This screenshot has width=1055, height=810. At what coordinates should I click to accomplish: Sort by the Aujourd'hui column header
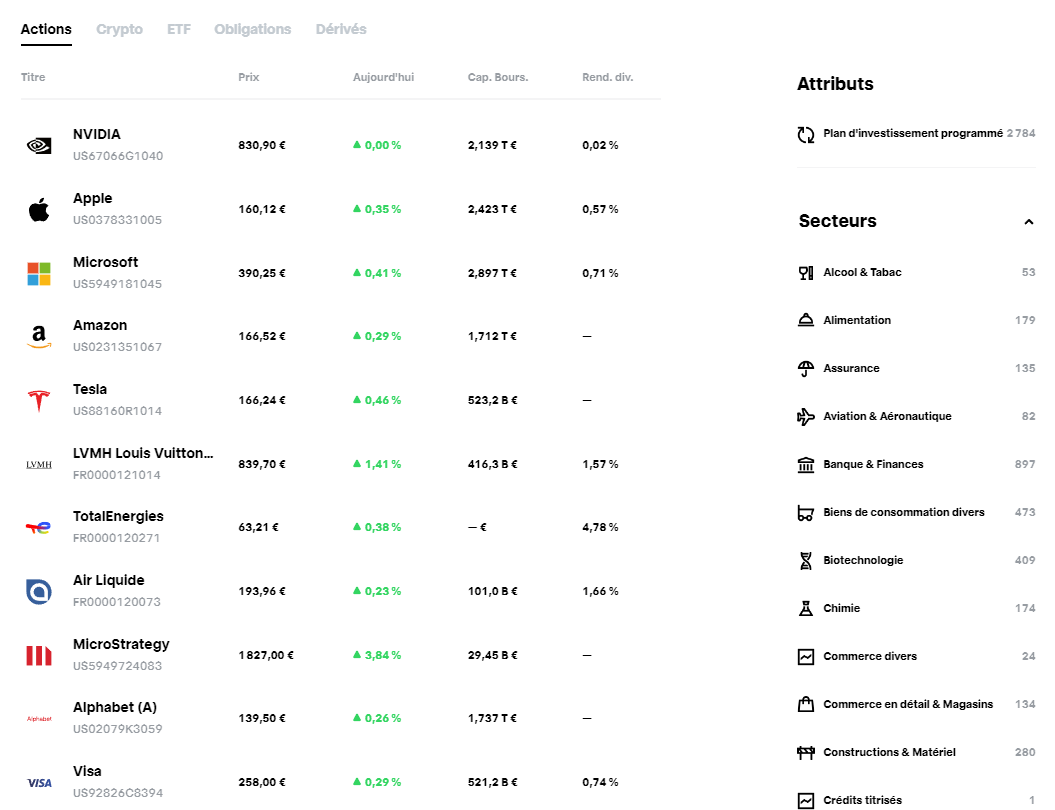click(384, 77)
